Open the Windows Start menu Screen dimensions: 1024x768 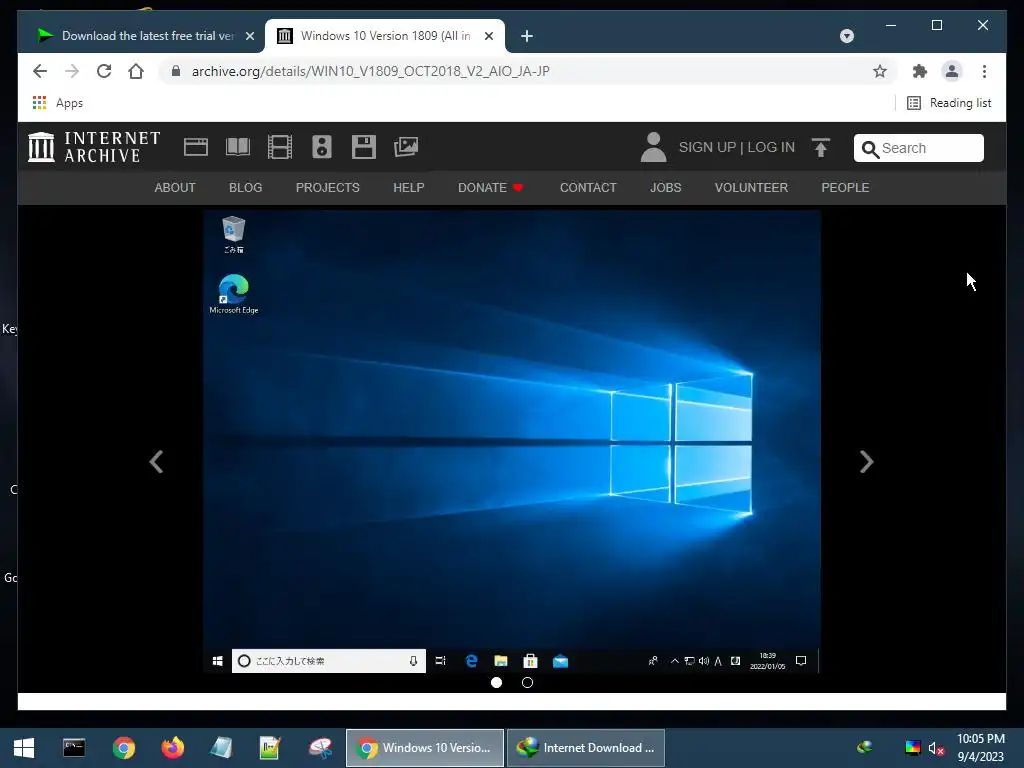click(24, 748)
